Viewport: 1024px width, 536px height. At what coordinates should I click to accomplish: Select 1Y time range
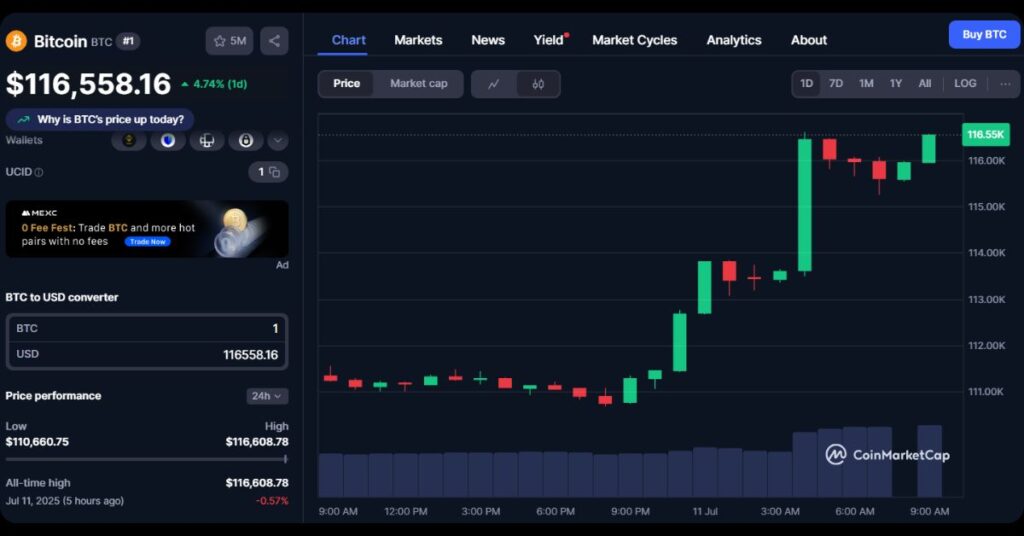[x=895, y=84]
